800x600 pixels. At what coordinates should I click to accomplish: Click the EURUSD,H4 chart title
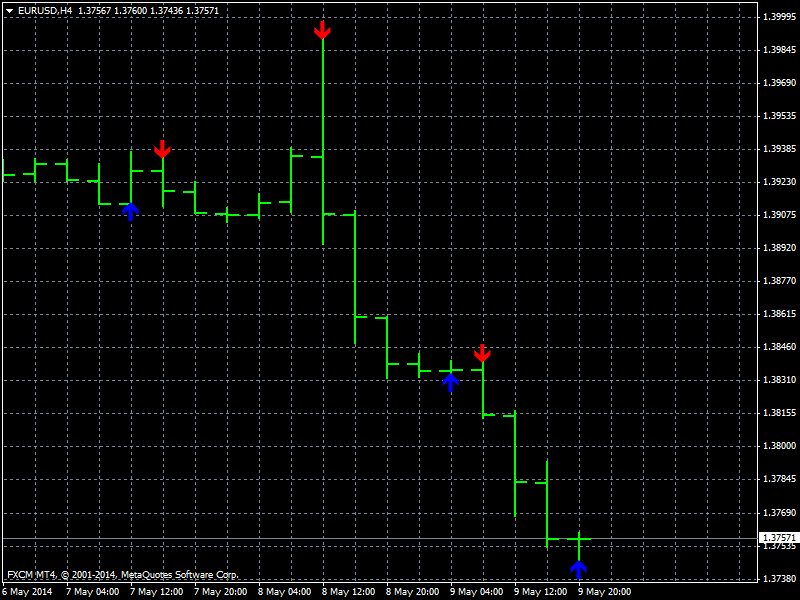pos(45,10)
